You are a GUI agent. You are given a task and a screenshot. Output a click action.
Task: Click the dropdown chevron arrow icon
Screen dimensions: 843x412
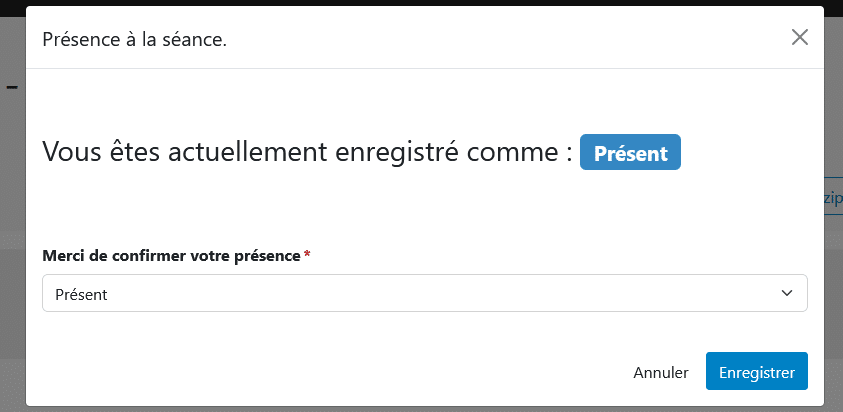[786, 293]
